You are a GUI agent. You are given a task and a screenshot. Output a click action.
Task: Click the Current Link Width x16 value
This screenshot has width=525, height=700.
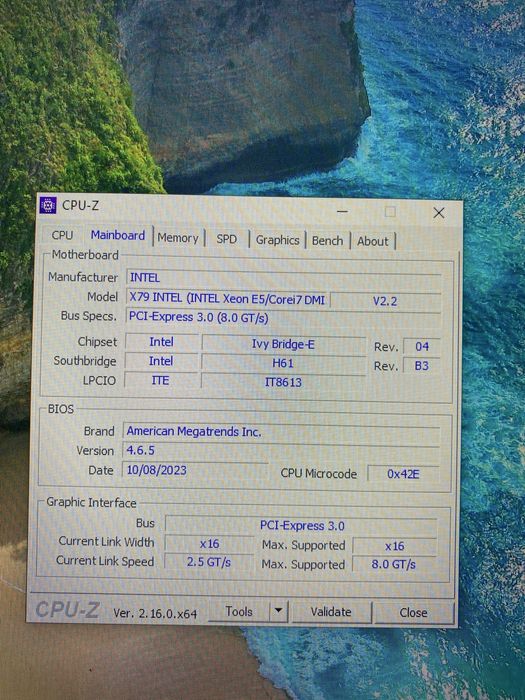pos(209,544)
